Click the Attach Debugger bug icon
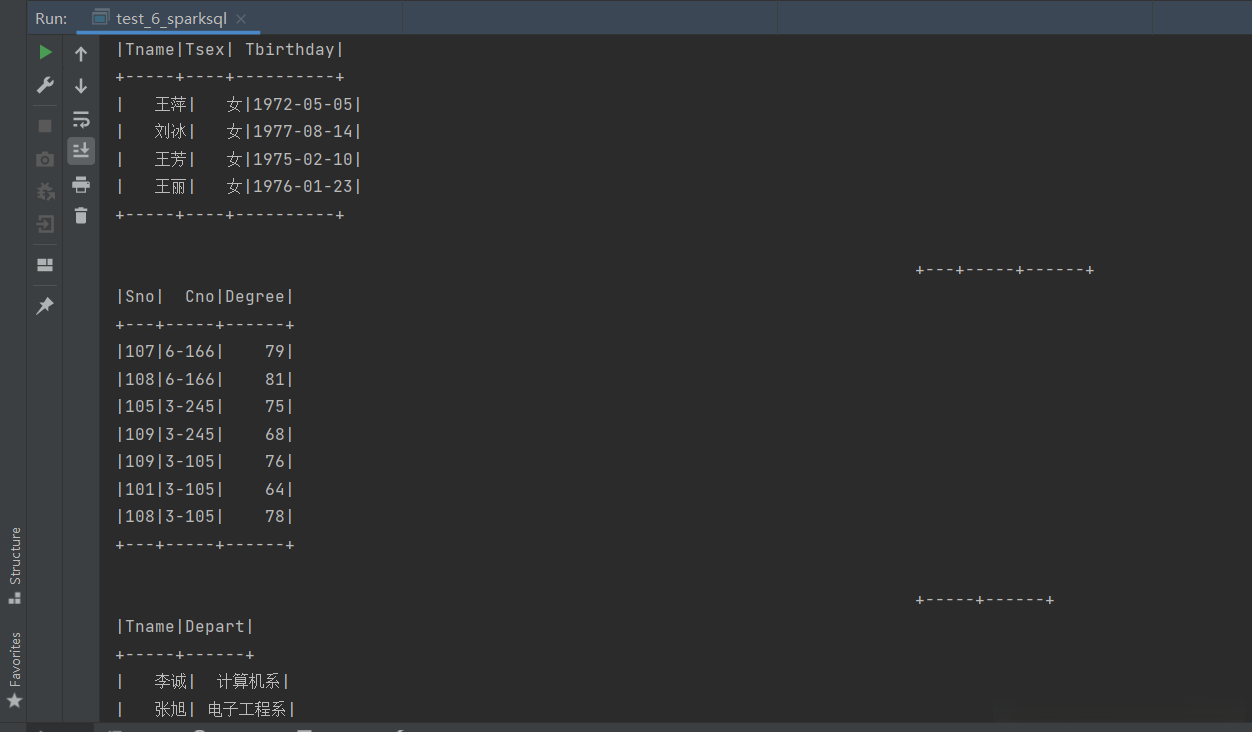Viewport: 1252px width, 732px height. 45,191
